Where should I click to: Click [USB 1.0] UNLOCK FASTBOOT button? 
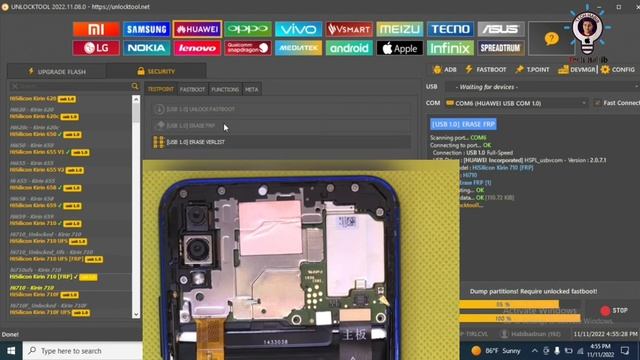pos(282,109)
